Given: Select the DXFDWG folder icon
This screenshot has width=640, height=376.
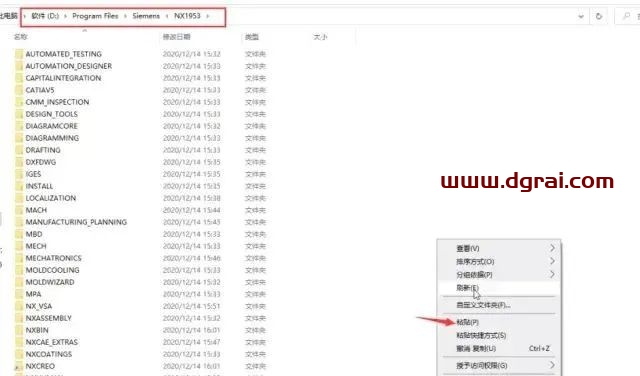Looking at the screenshot, I should click(x=19, y=162).
